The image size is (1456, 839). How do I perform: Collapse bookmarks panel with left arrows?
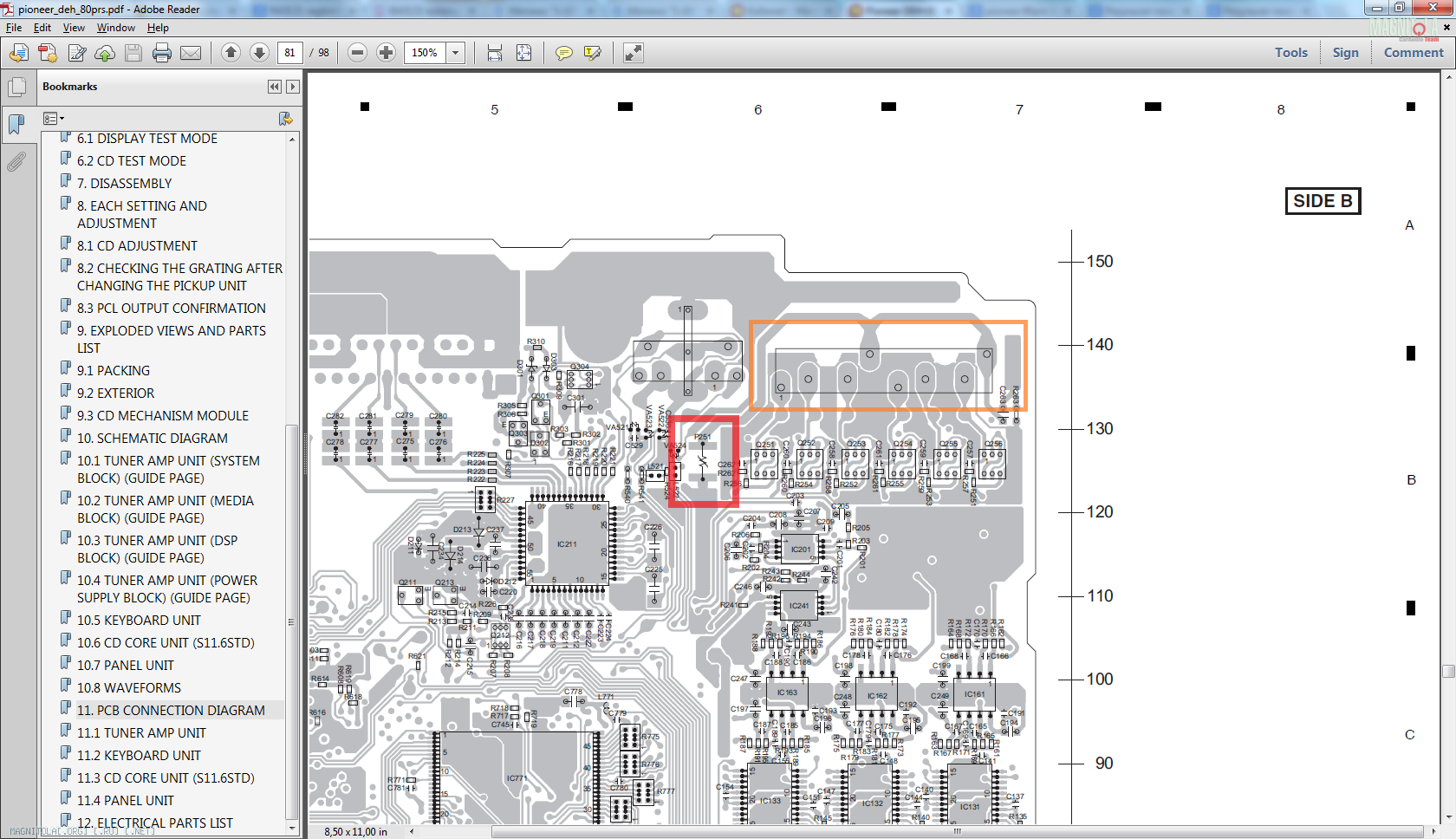click(x=275, y=87)
